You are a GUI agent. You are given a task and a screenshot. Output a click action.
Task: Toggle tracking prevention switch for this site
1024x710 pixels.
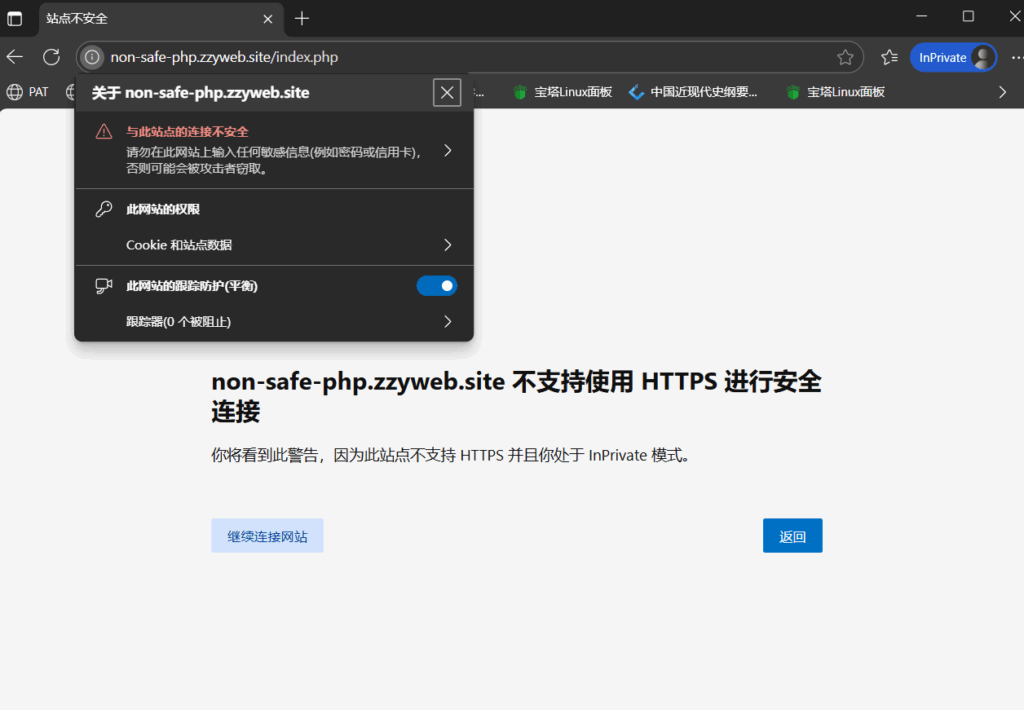tap(436, 286)
